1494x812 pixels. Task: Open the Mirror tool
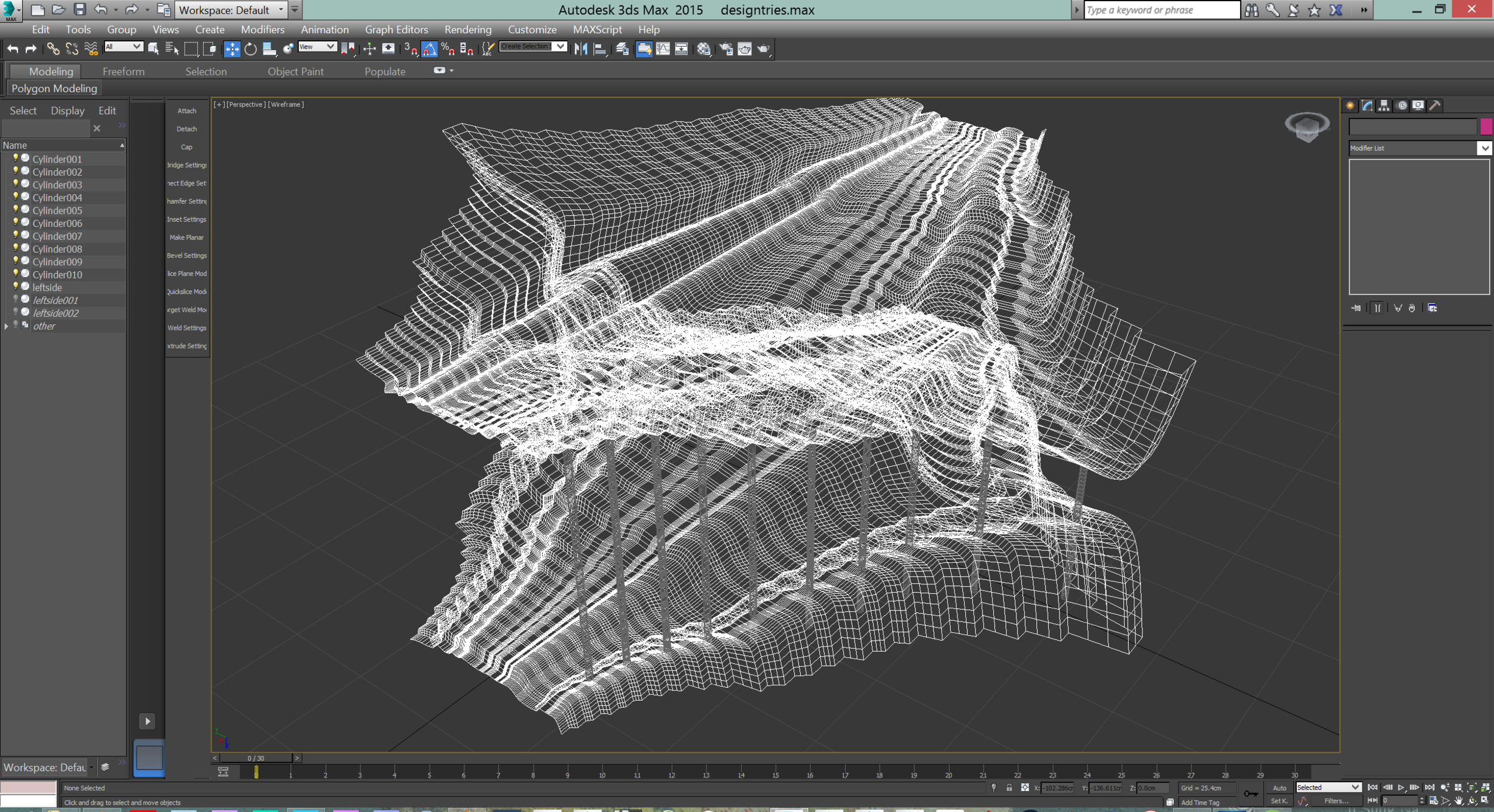pyautogui.click(x=580, y=50)
